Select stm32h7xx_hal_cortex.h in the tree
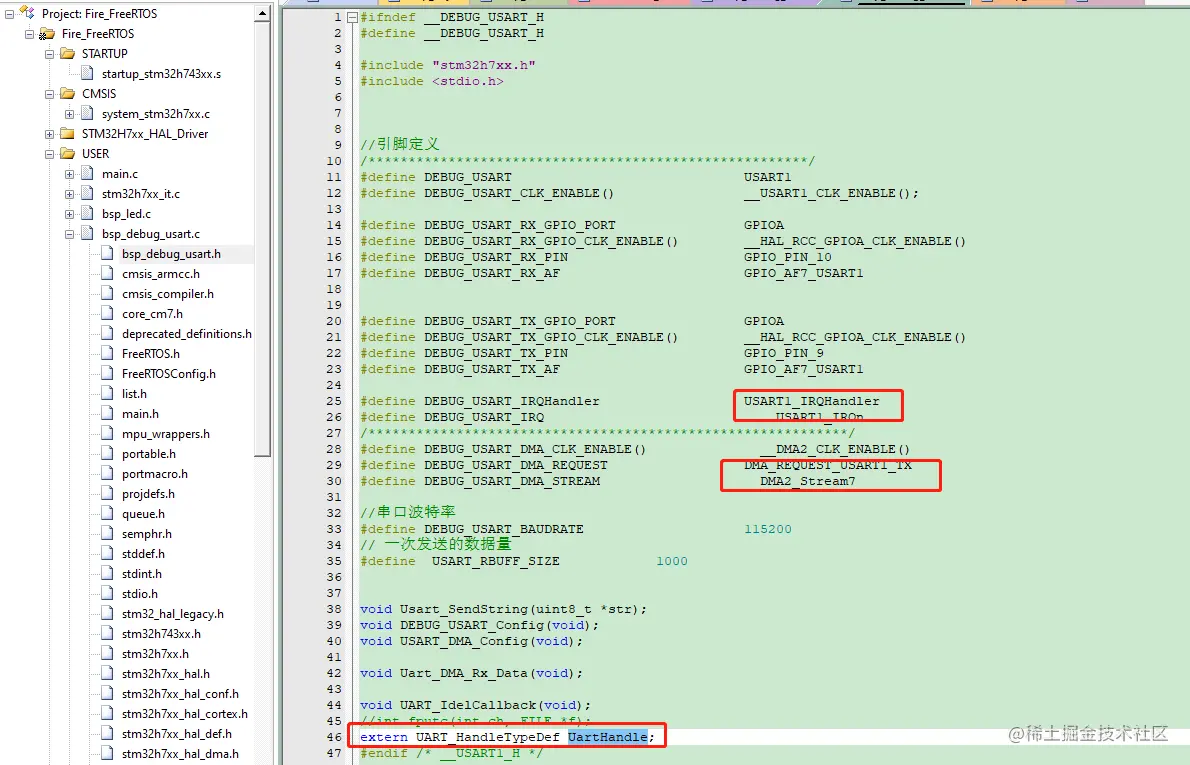The height and width of the screenshot is (765, 1190). pyautogui.click(x=184, y=714)
